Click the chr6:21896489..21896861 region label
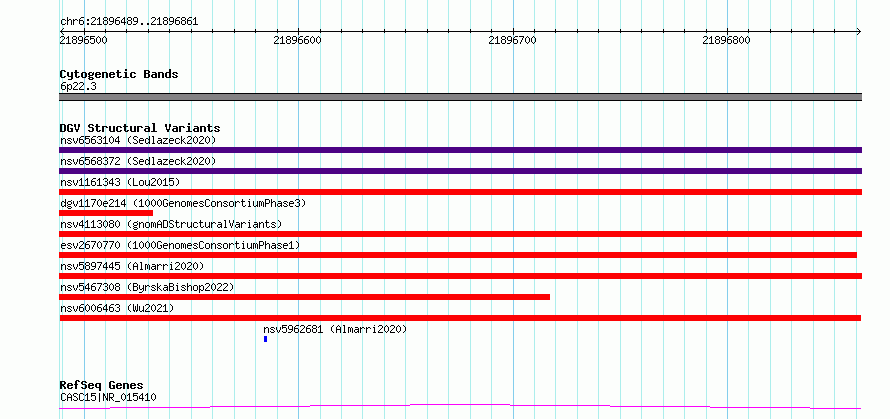 (129, 22)
